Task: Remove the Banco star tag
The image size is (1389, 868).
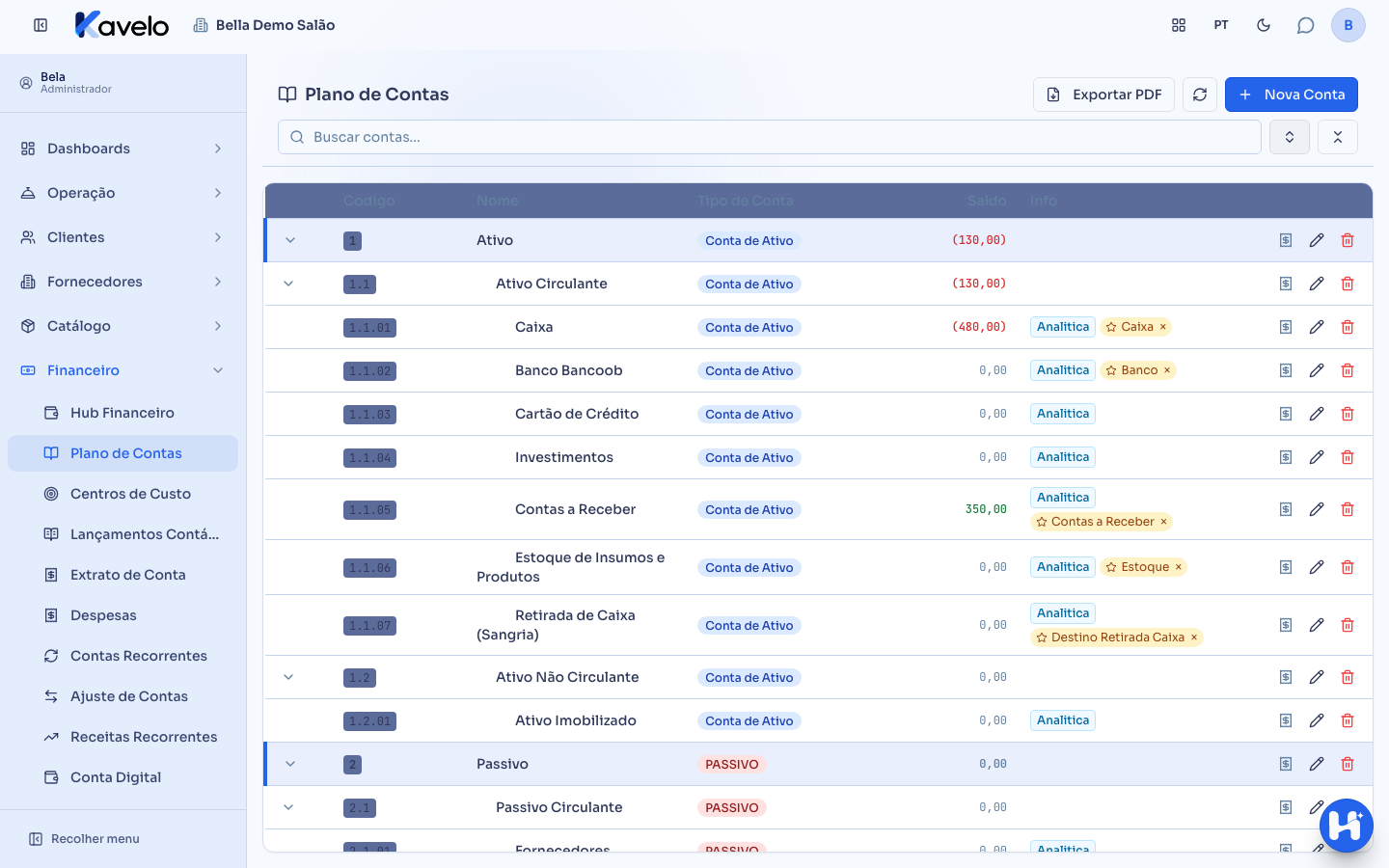Action: pyautogui.click(x=1167, y=370)
